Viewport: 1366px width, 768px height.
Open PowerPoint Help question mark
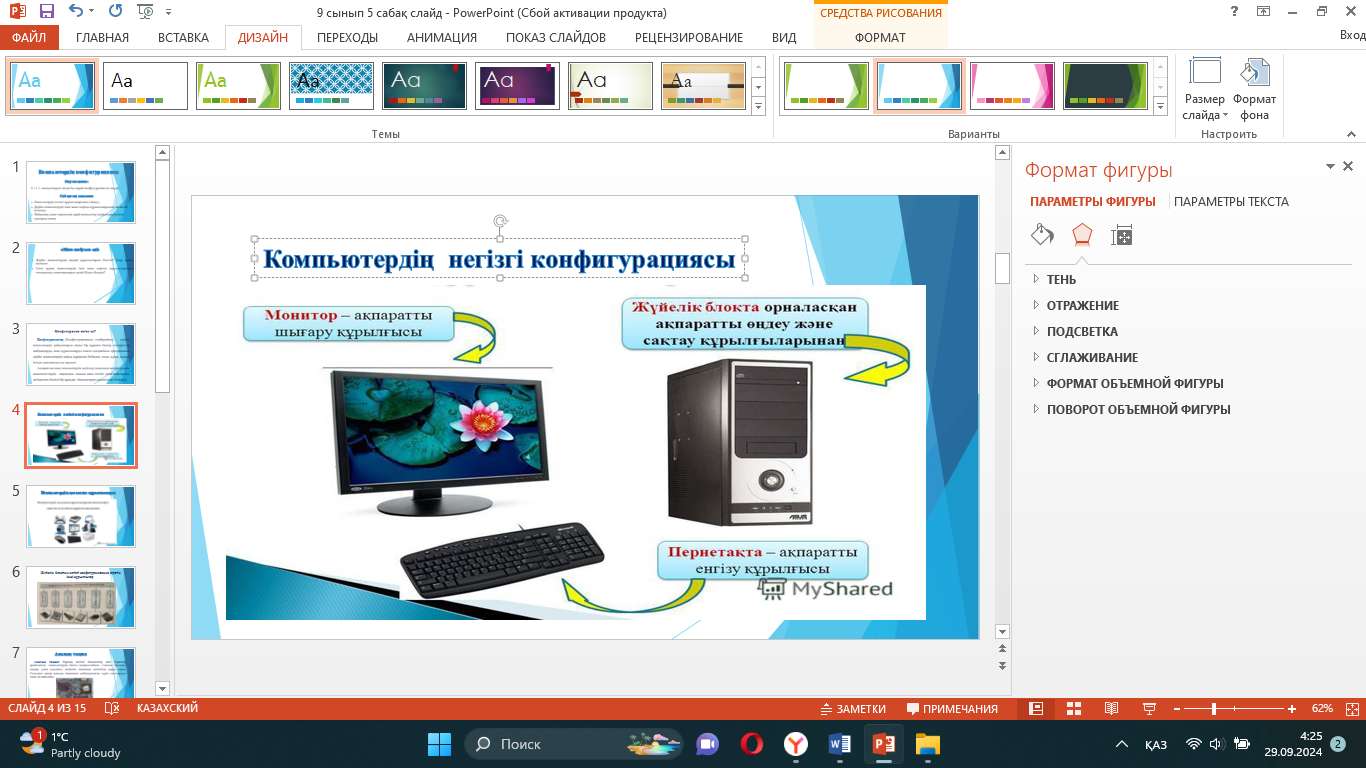(x=1234, y=11)
